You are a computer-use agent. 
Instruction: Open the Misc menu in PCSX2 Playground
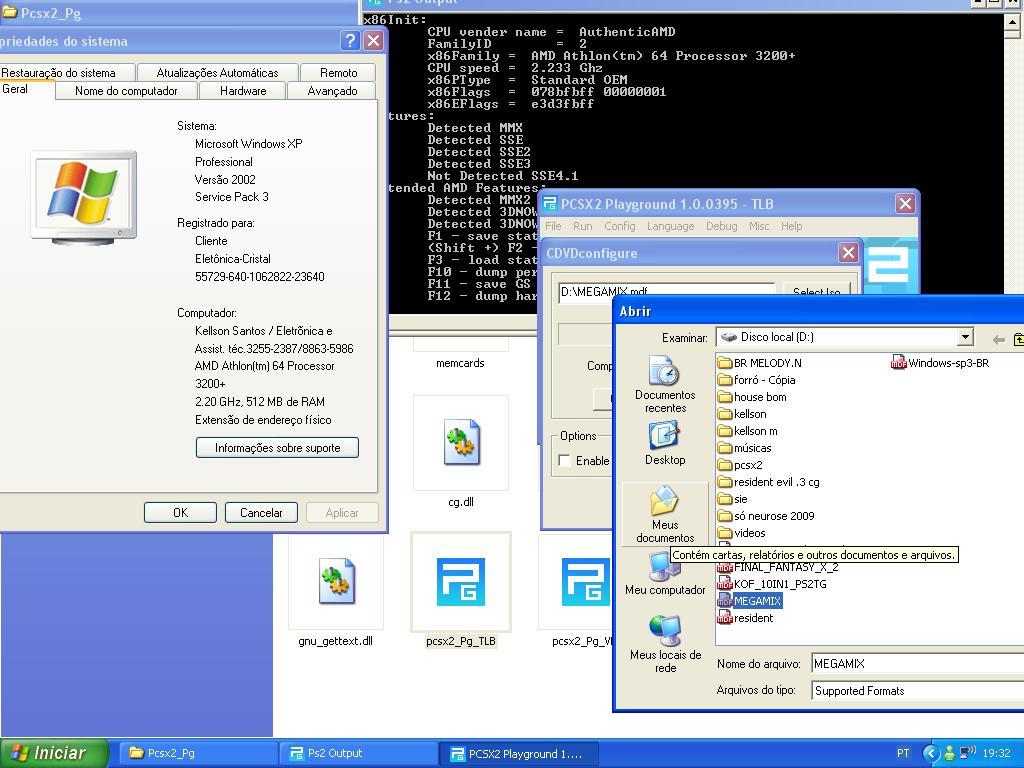point(759,226)
